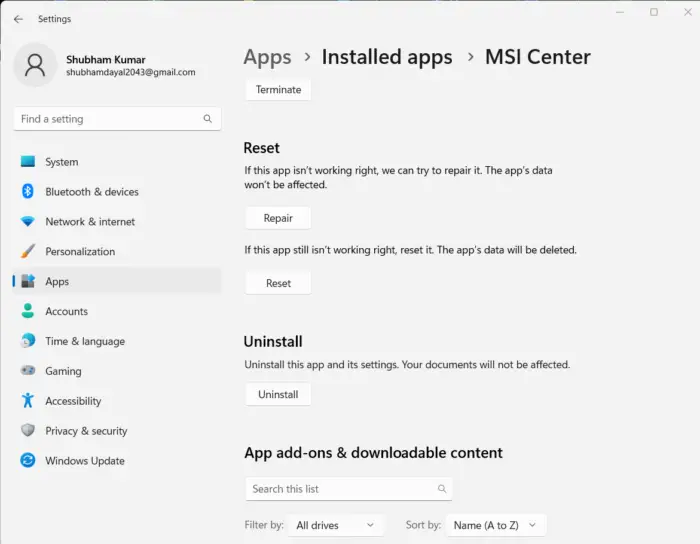Select Apps in the sidebar
The height and width of the screenshot is (544, 700).
coord(117,281)
